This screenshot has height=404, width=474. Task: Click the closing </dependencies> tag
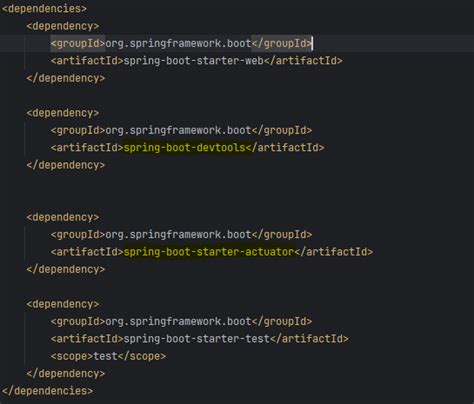click(x=48, y=391)
